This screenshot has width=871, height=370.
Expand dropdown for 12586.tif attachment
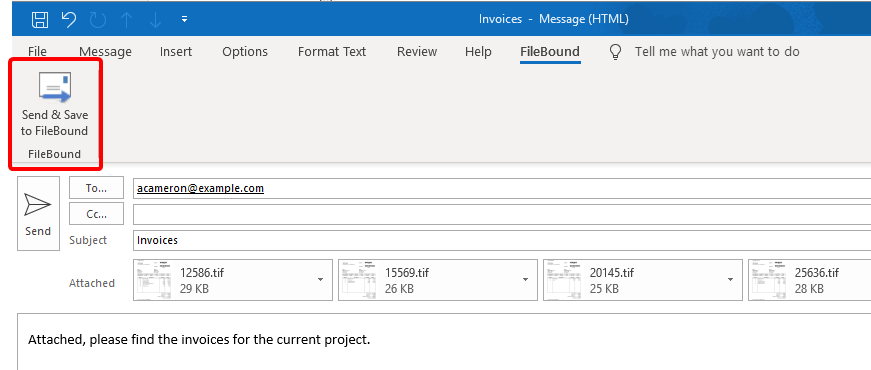321,279
